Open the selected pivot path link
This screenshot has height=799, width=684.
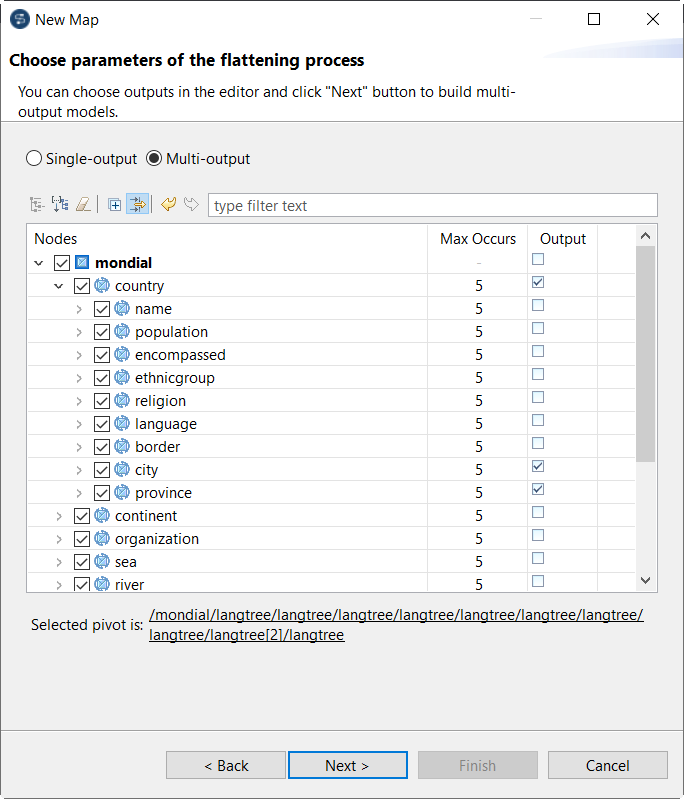[x=396, y=625]
